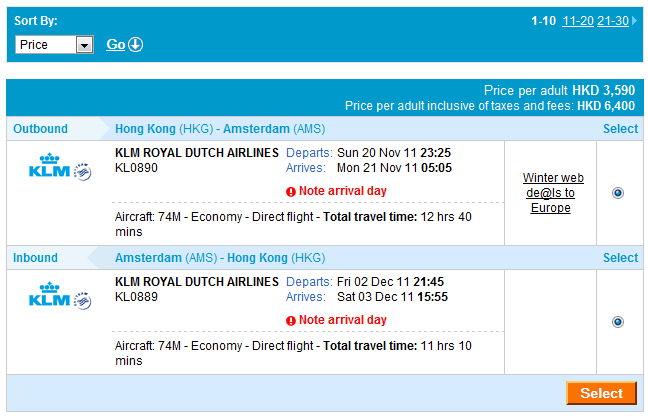Click the KLM logo on inbound flight

pos(50,295)
